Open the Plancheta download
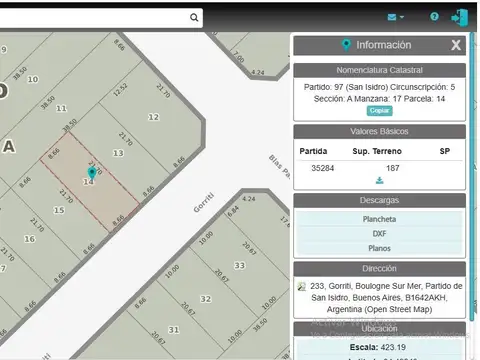 tap(379, 219)
